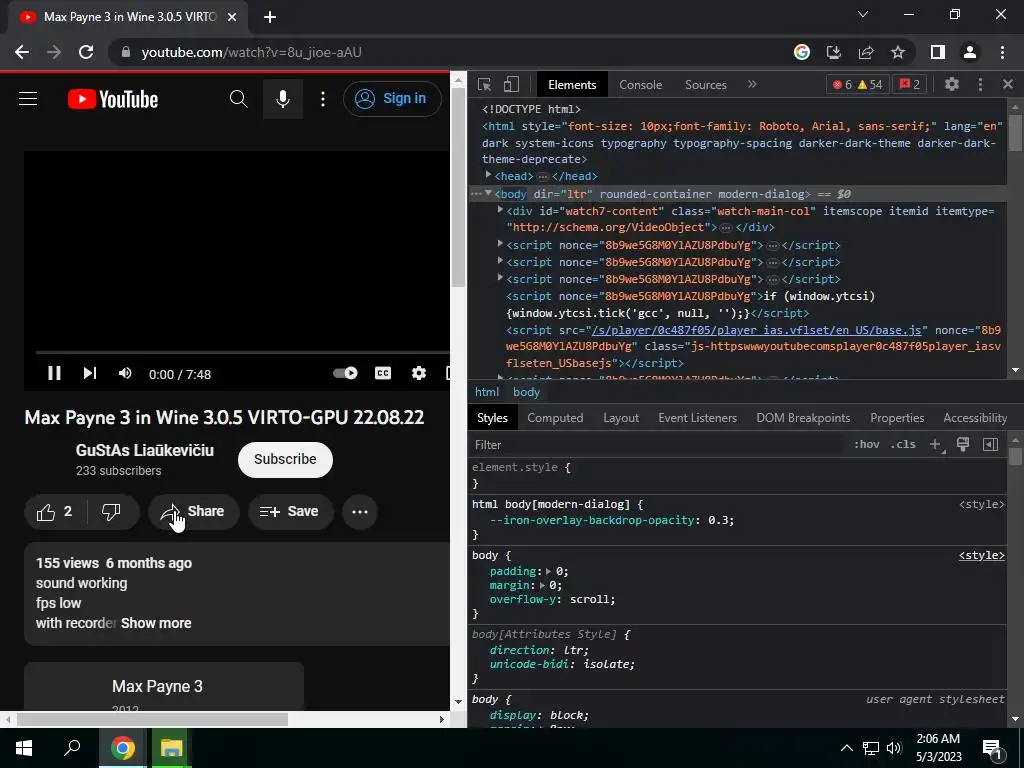1024x768 pixels.
Task: Pause the video
Action: (54, 373)
